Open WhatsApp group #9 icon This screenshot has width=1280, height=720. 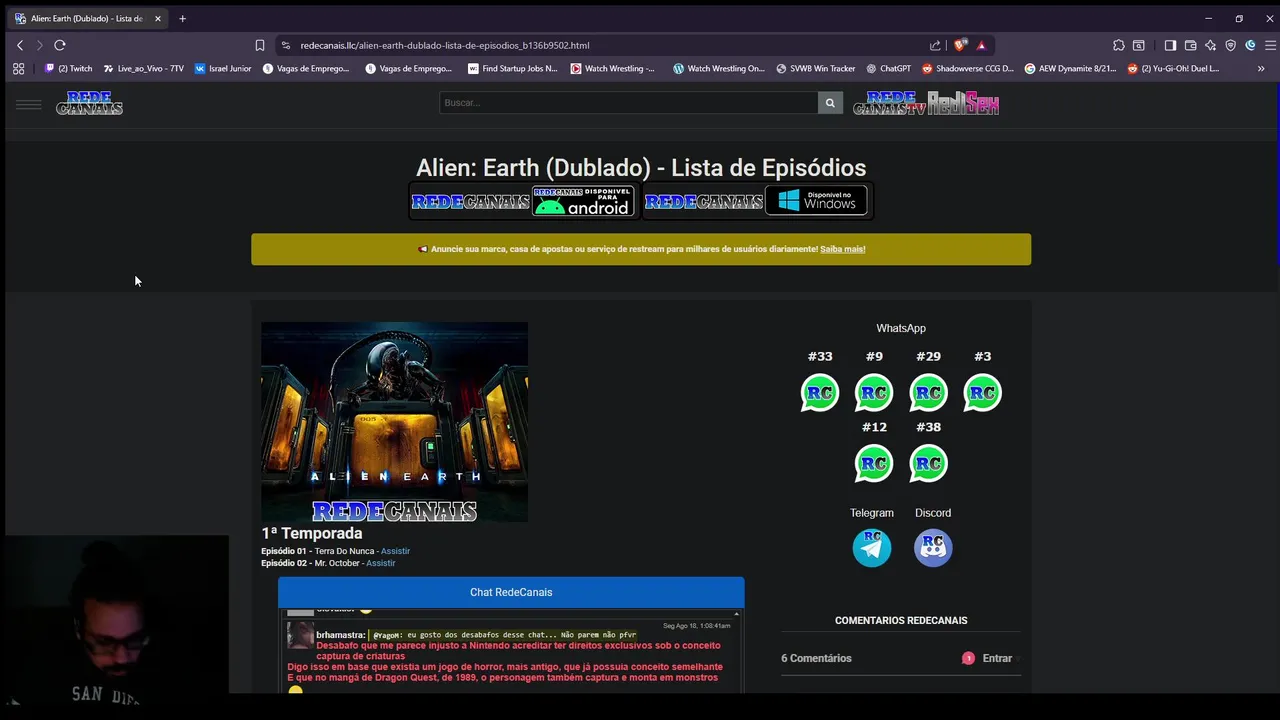pos(874,393)
